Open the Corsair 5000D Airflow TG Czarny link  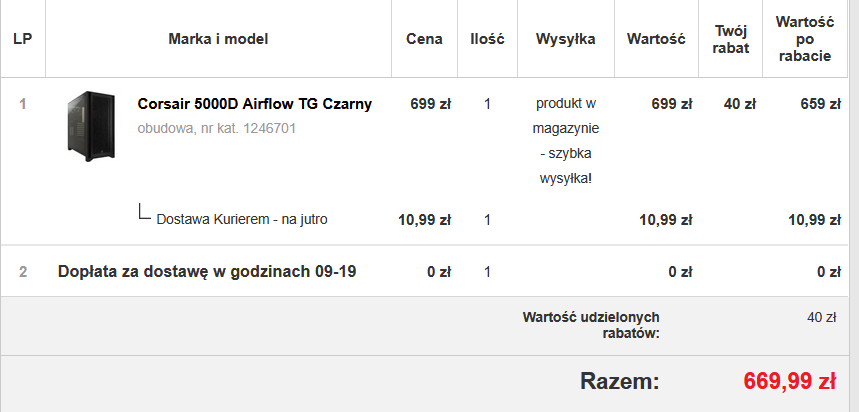254,104
